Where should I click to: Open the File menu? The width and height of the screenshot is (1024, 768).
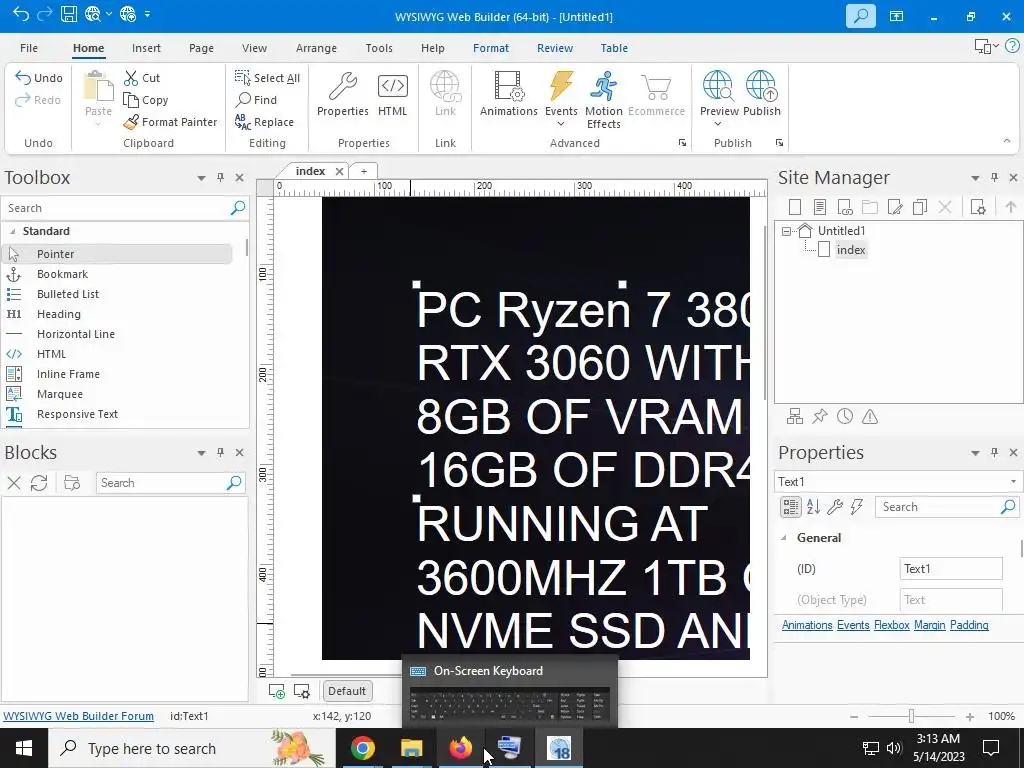pos(29,48)
